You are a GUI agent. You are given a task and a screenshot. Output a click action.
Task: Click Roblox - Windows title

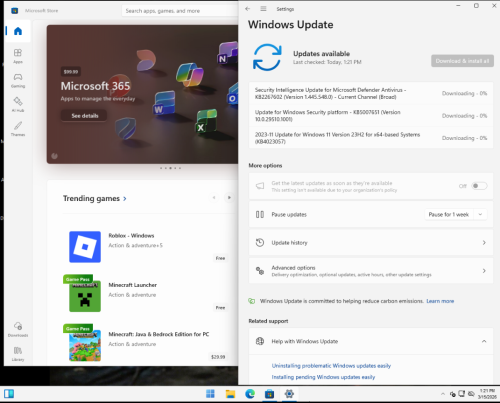click(x=131, y=236)
